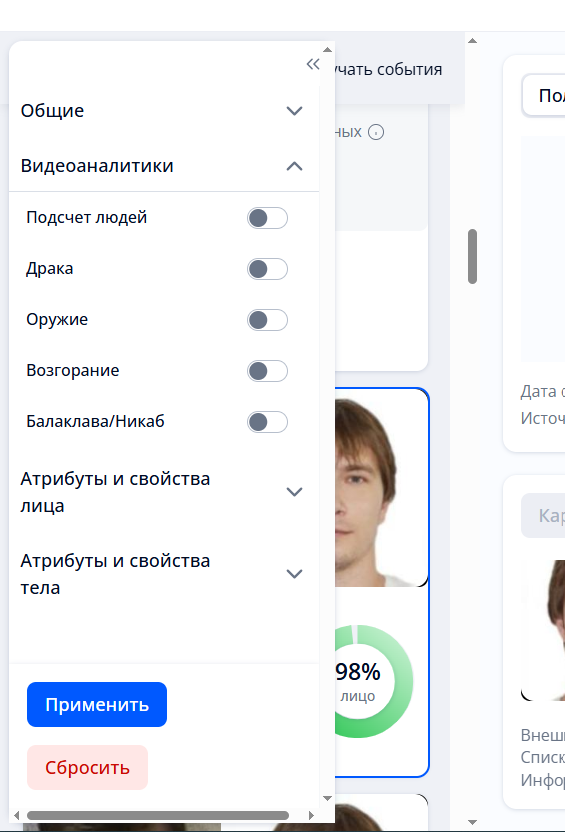Viewport: 565px width, 832px height.
Task: Click the Подсчет людей label
Action: [86, 218]
